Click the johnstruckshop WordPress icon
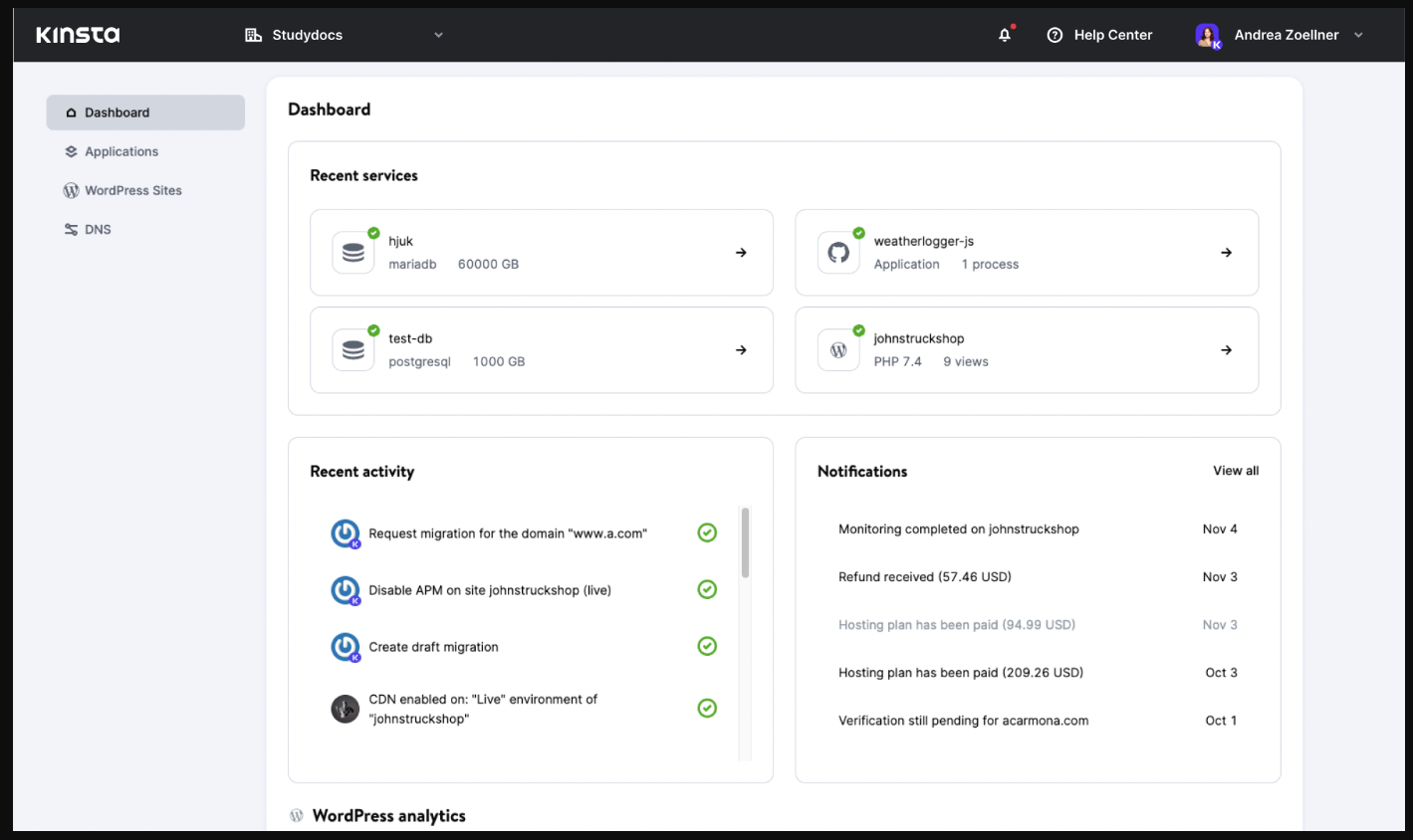This screenshot has width=1413, height=840. click(838, 350)
